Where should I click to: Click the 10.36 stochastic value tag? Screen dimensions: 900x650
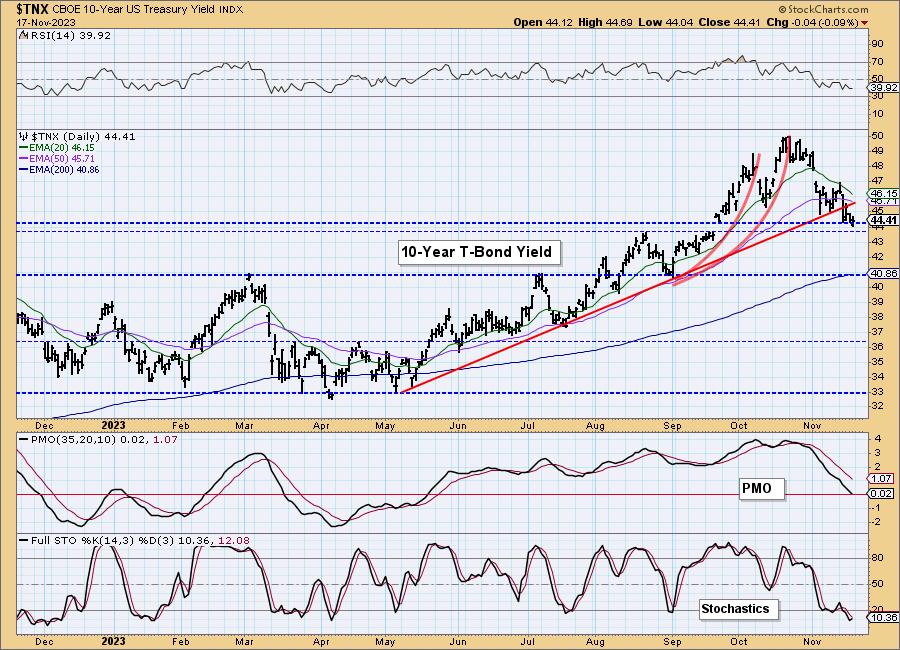[x=884, y=617]
